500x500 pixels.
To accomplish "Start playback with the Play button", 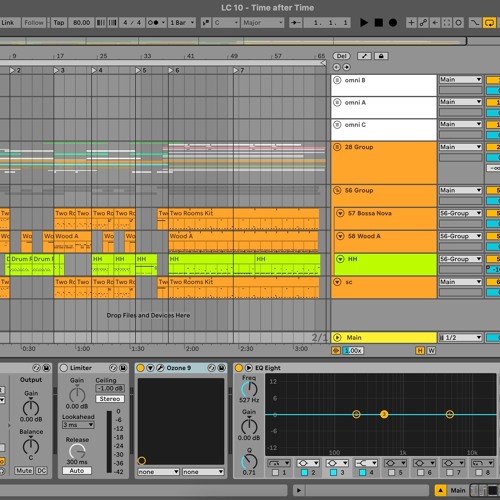I will (364, 23).
